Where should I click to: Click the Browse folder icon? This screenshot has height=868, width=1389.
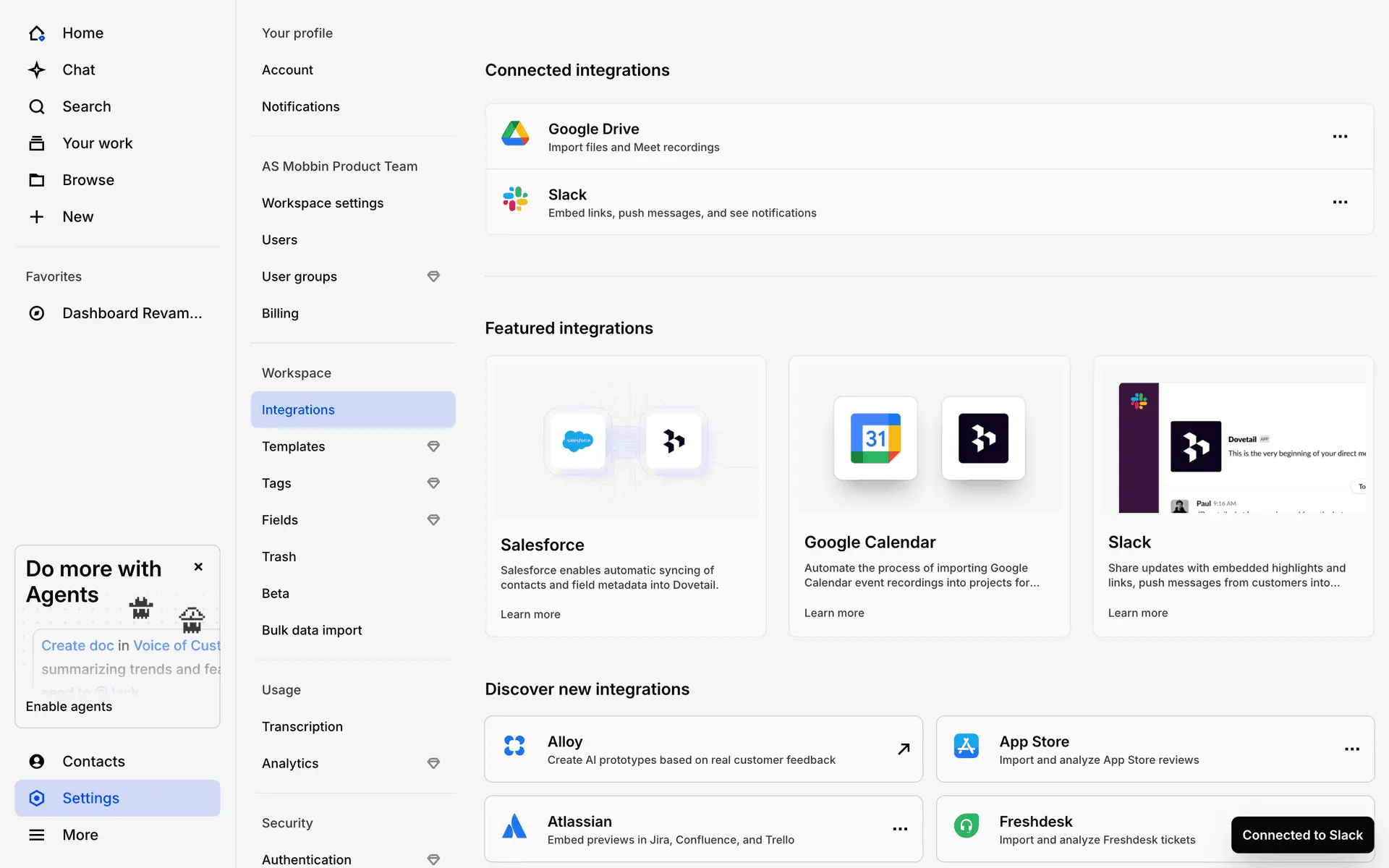coord(37,180)
